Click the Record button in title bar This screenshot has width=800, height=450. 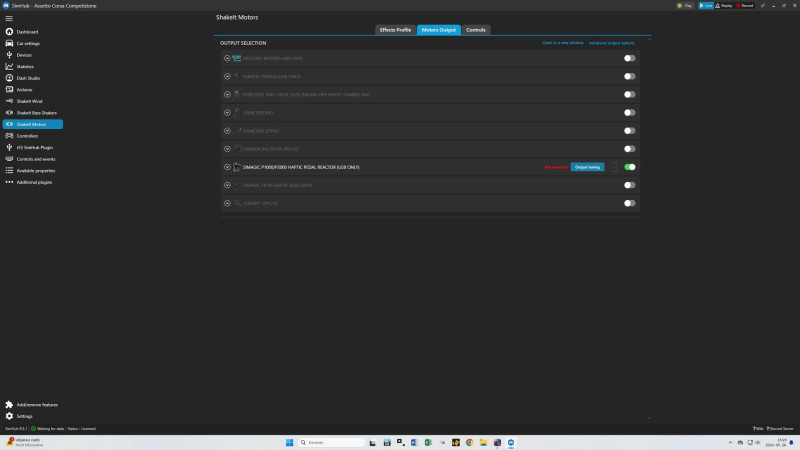[x=745, y=6]
